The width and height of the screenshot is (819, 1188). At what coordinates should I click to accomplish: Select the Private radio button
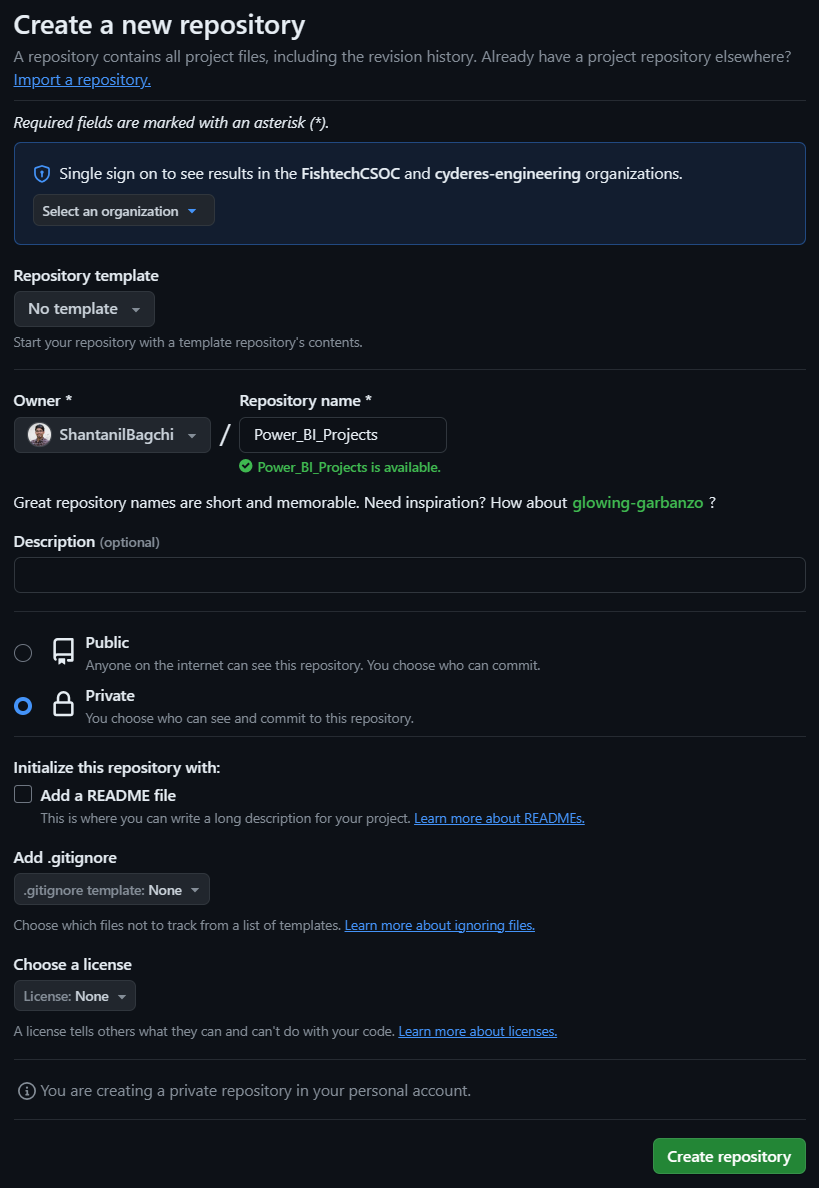23,706
